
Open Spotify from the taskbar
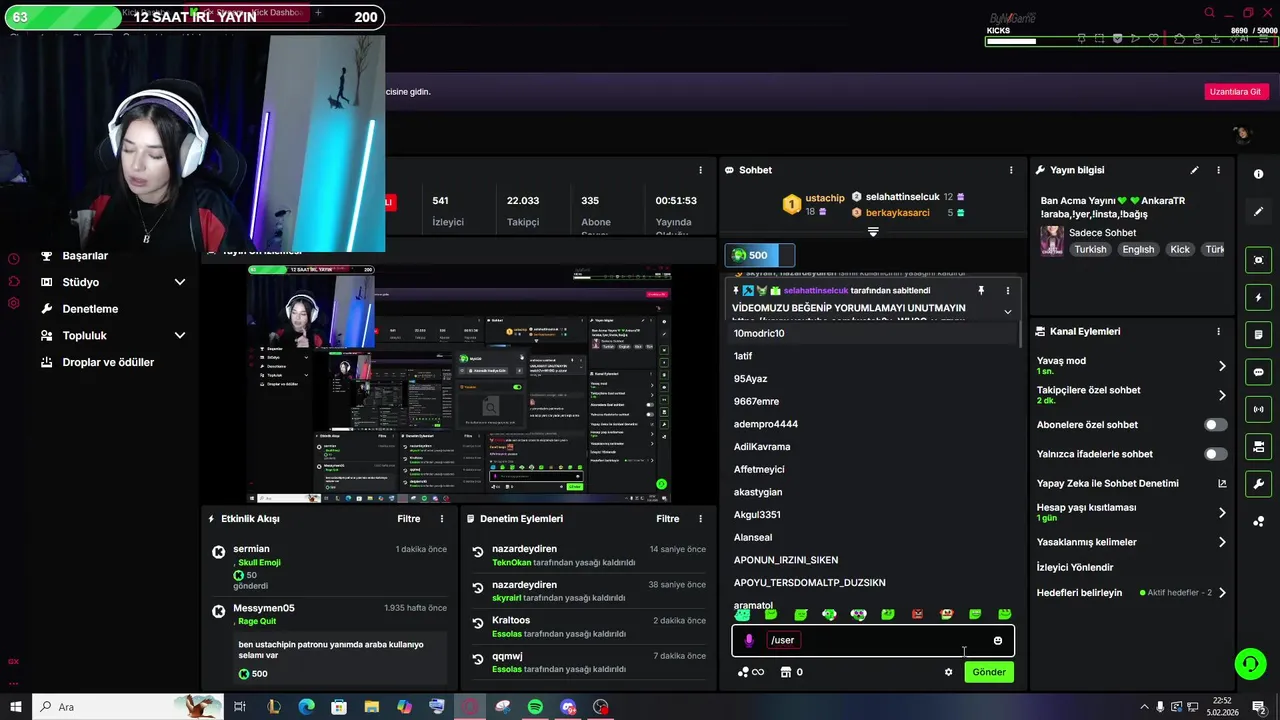point(535,707)
